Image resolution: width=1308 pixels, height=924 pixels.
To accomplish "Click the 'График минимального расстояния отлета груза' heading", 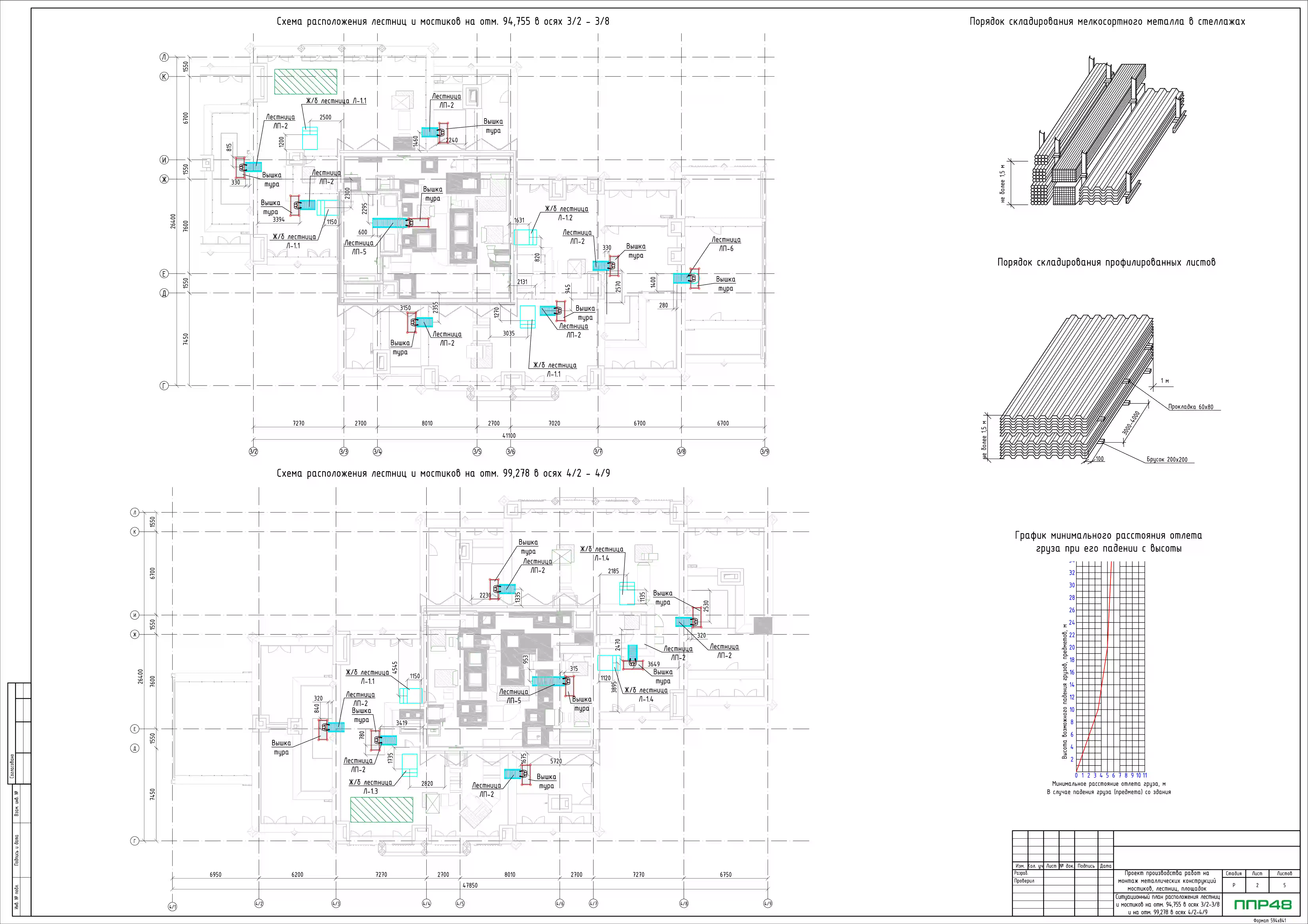I will [1109, 542].
